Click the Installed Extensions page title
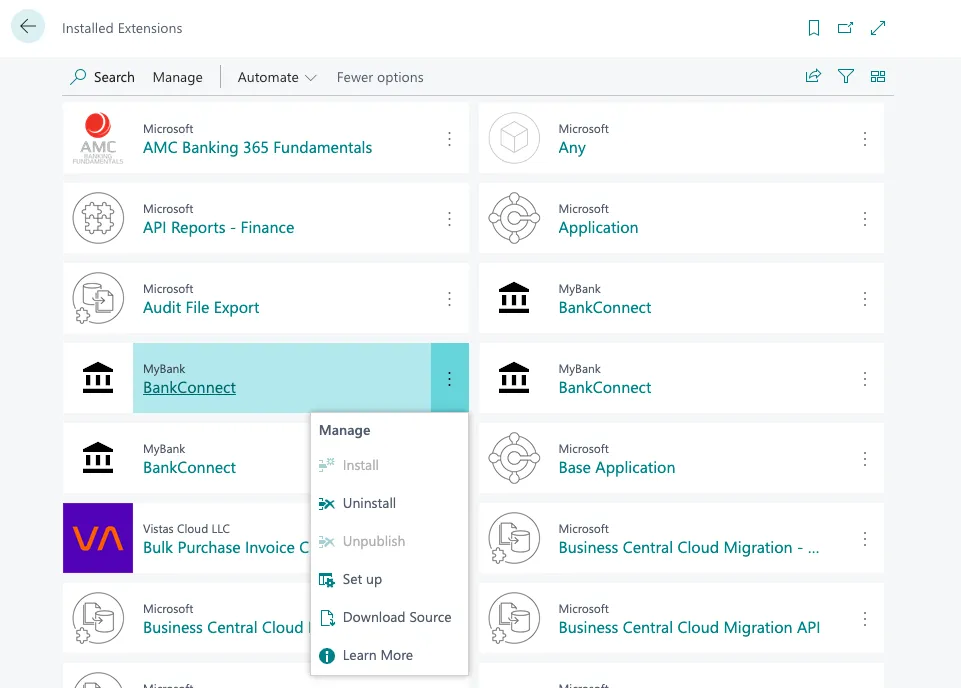961x688 pixels. [x=122, y=28]
